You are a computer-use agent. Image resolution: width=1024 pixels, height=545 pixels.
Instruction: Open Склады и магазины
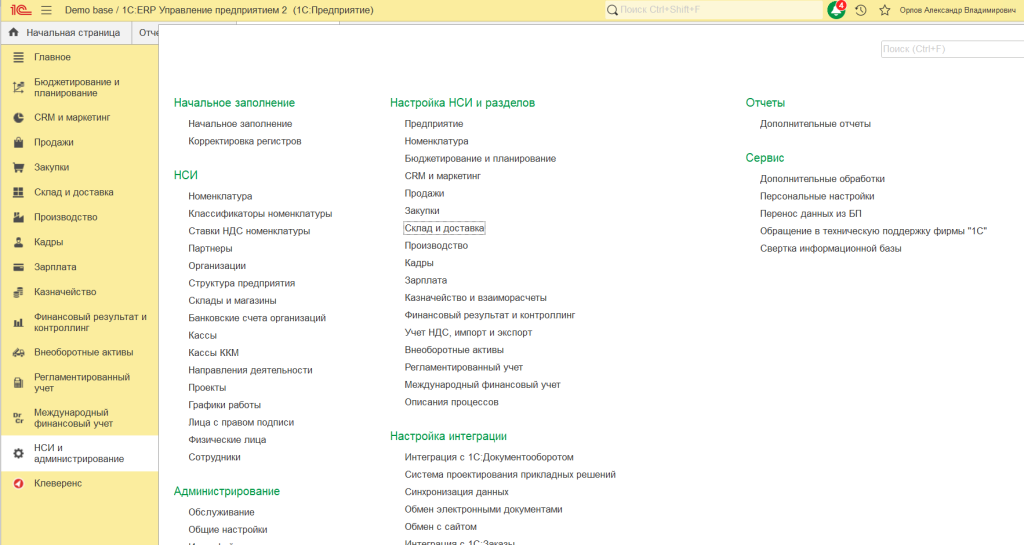(x=232, y=300)
